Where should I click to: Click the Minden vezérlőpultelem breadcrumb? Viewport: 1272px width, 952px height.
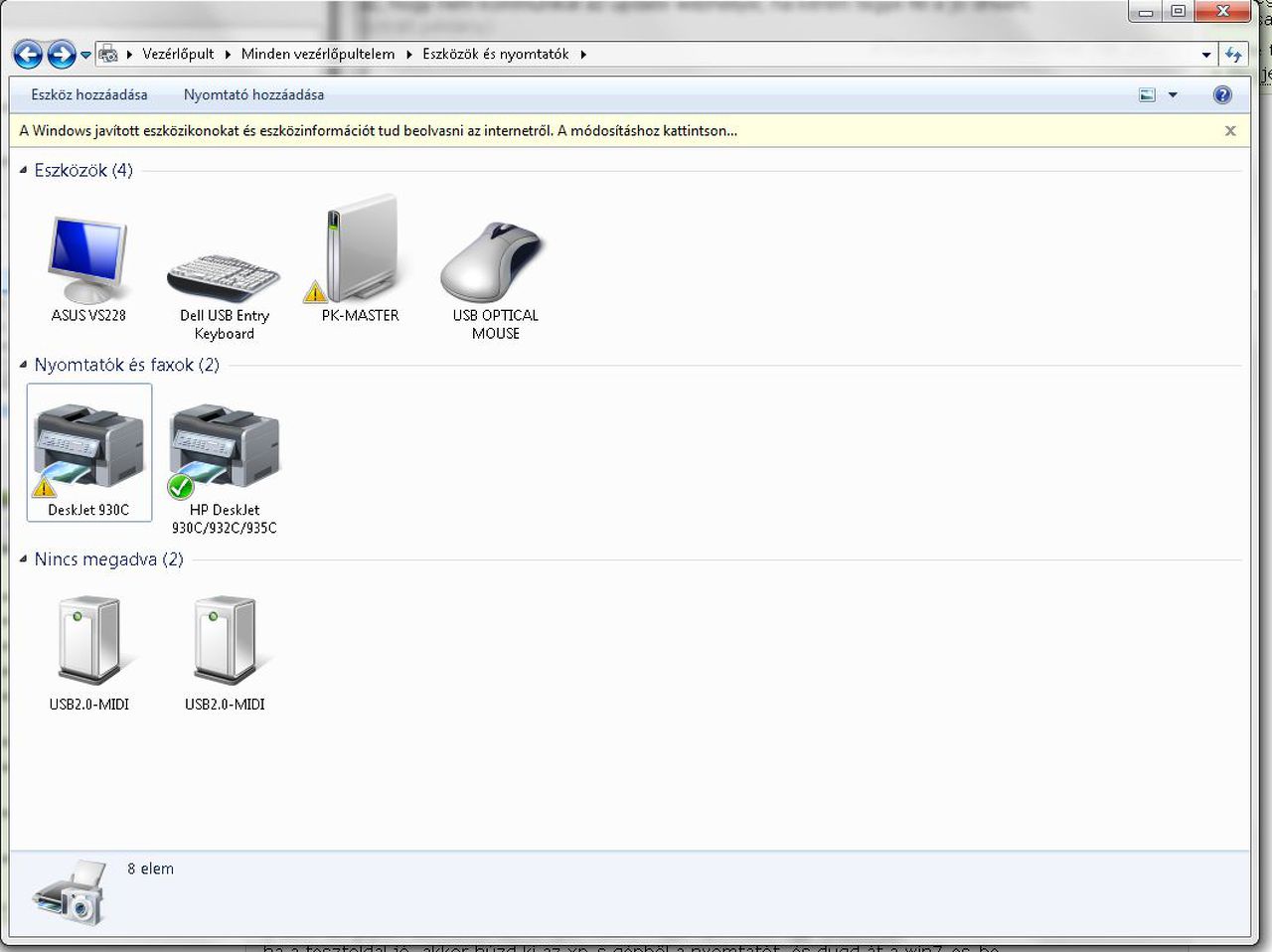tap(318, 54)
